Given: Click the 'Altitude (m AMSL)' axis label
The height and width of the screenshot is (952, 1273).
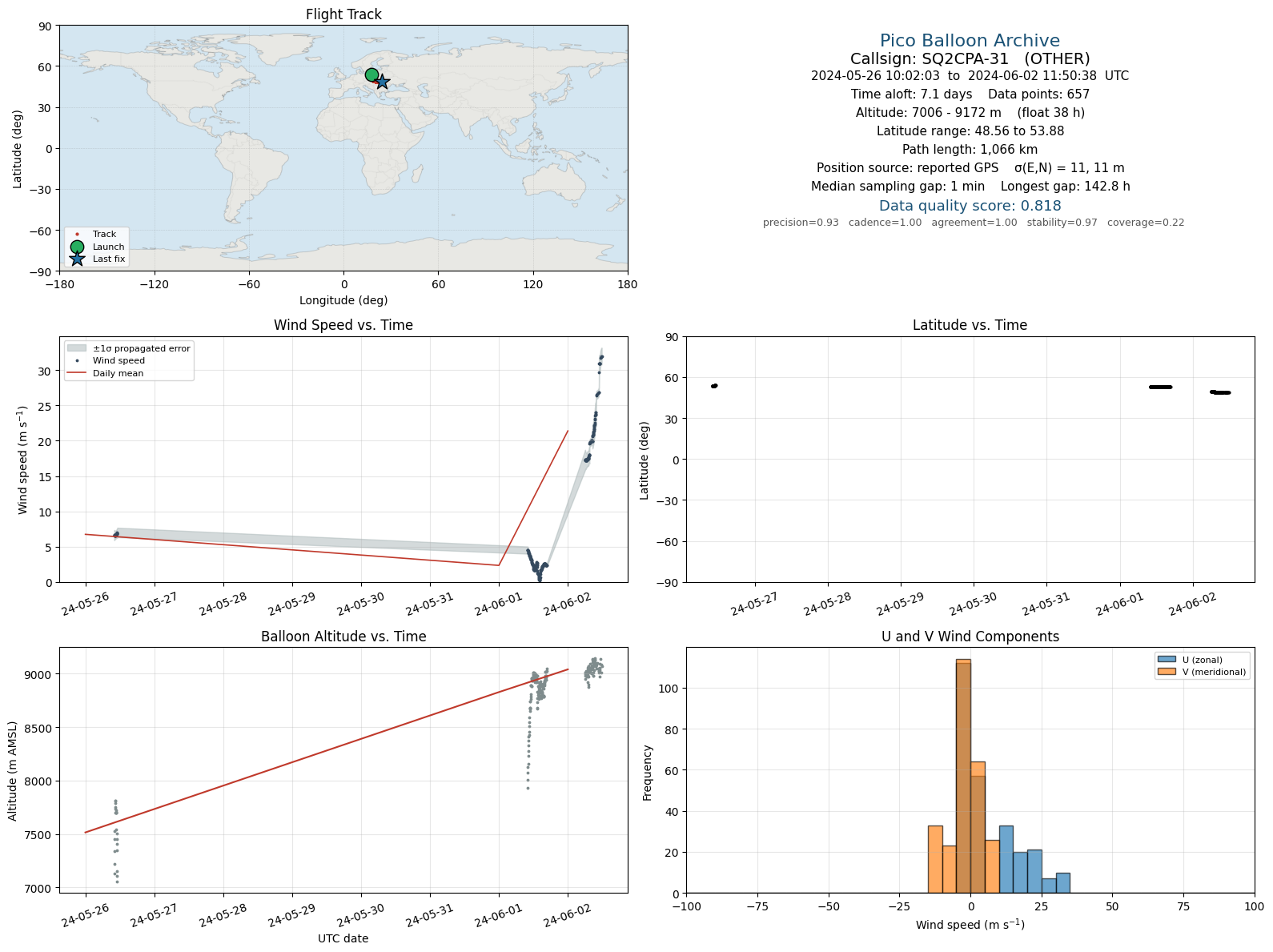Looking at the screenshot, I should coord(12,770).
